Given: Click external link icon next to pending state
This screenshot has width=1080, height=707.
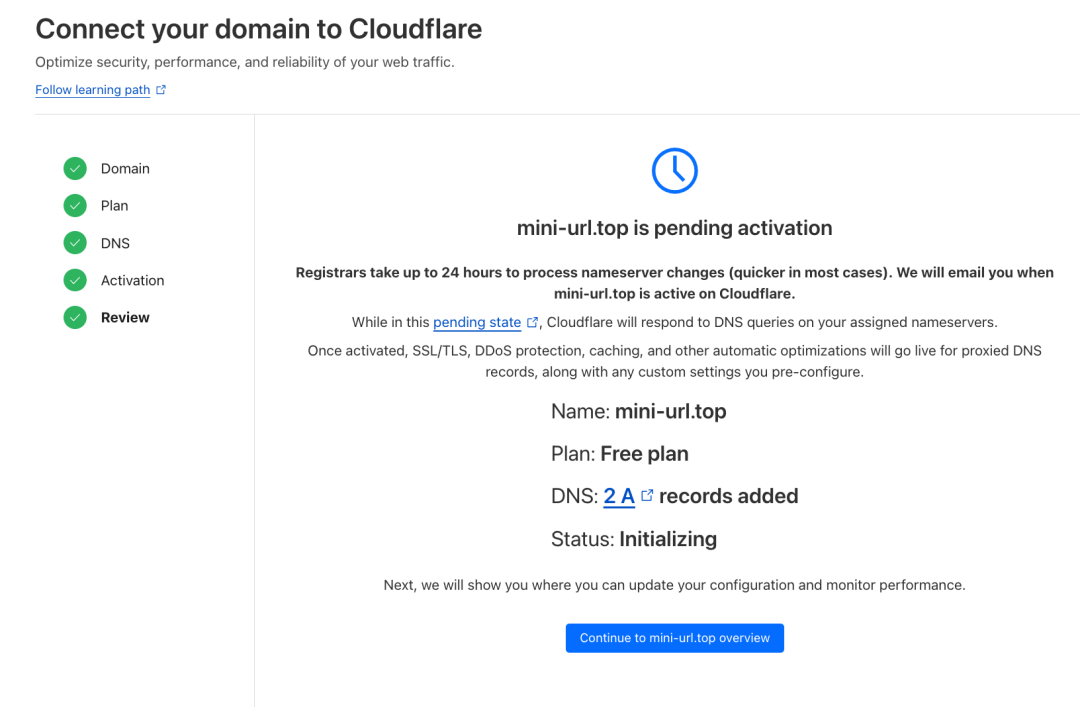Looking at the screenshot, I should click(x=532, y=322).
